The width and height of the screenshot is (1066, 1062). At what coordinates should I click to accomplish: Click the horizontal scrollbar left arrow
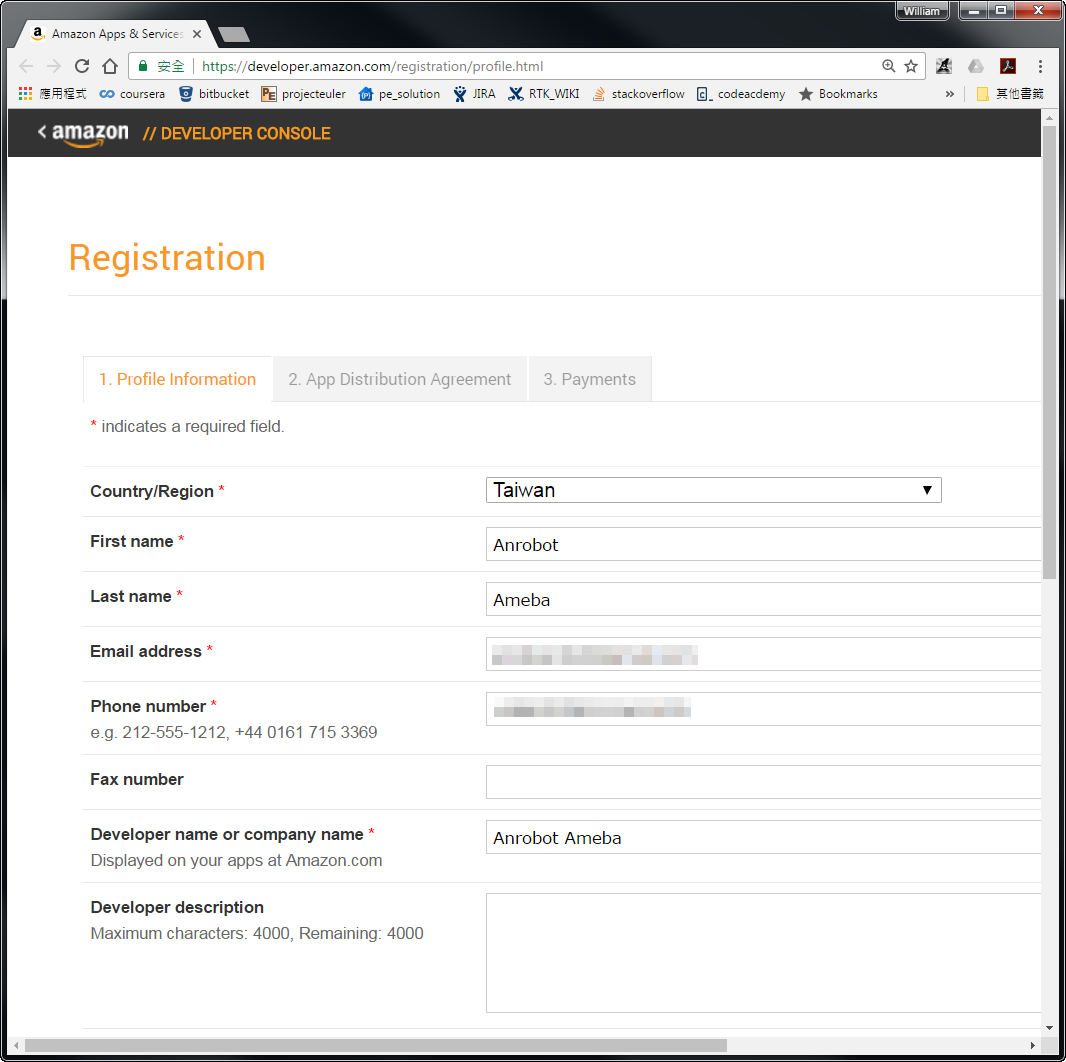[16, 1045]
